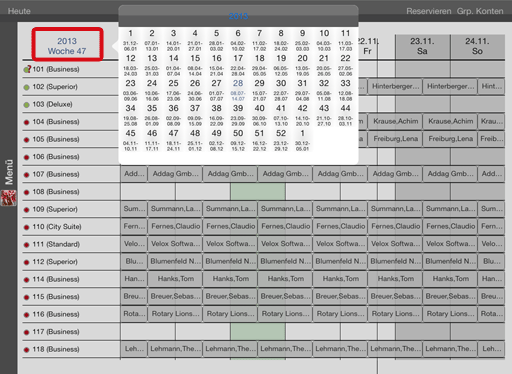
Task: Choose week 50 in the week picker
Action: pyautogui.click(x=238, y=140)
